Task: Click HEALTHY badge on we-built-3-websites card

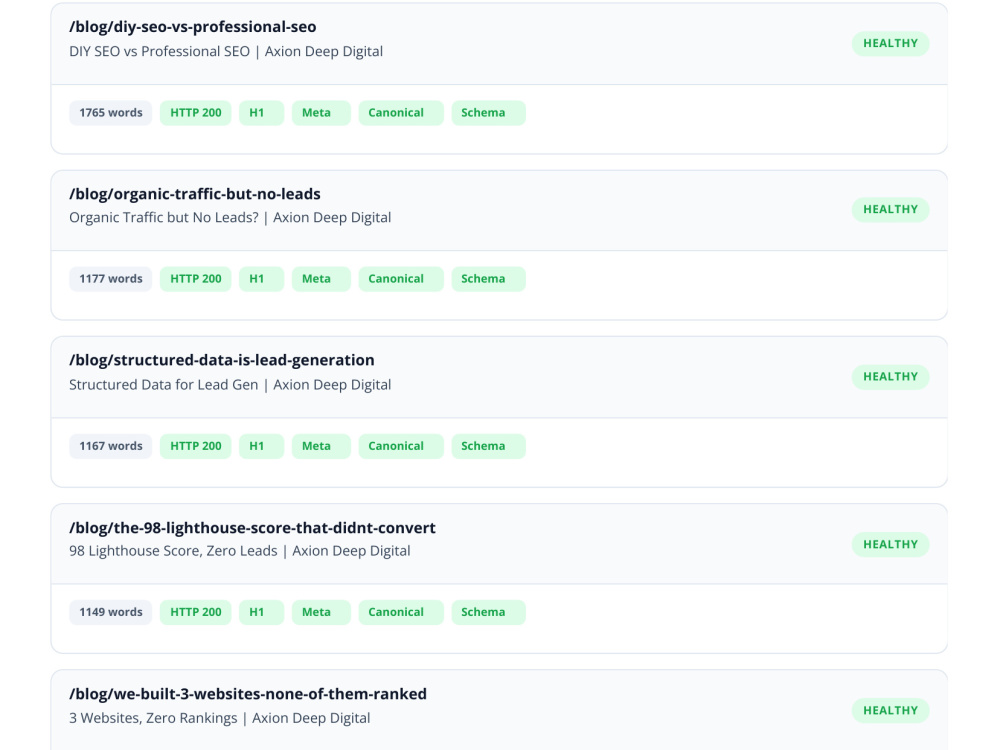Action: 890,710
